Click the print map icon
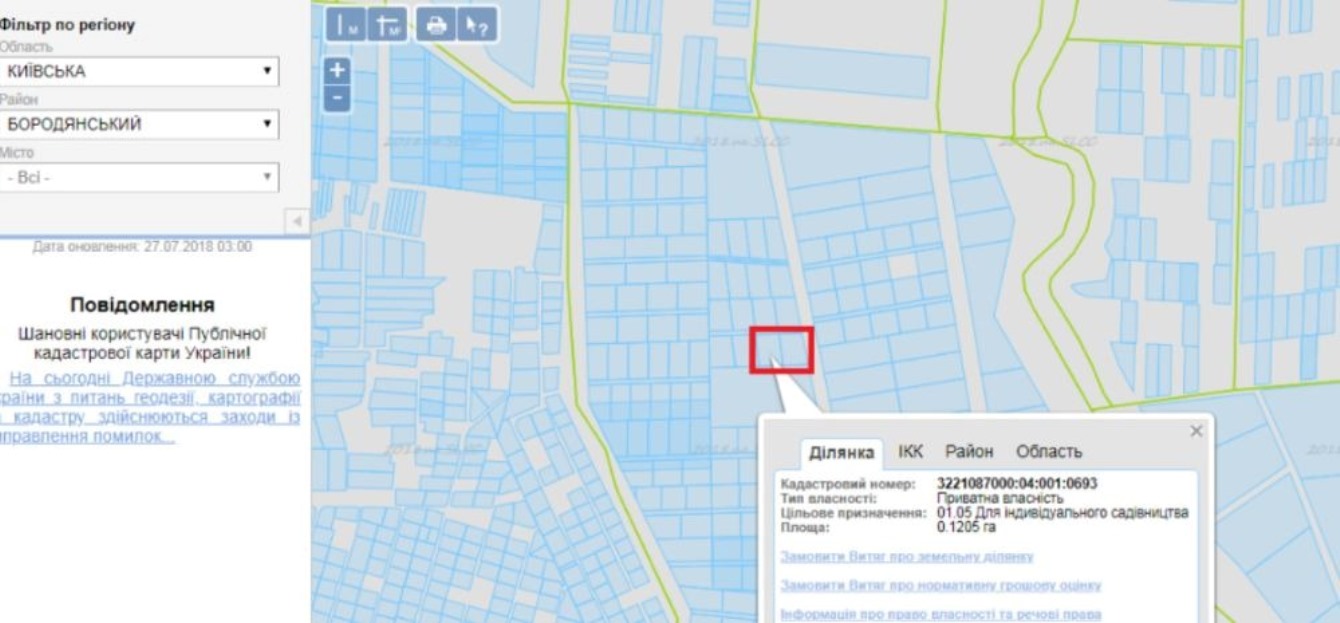1340x623 pixels. tap(435, 25)
